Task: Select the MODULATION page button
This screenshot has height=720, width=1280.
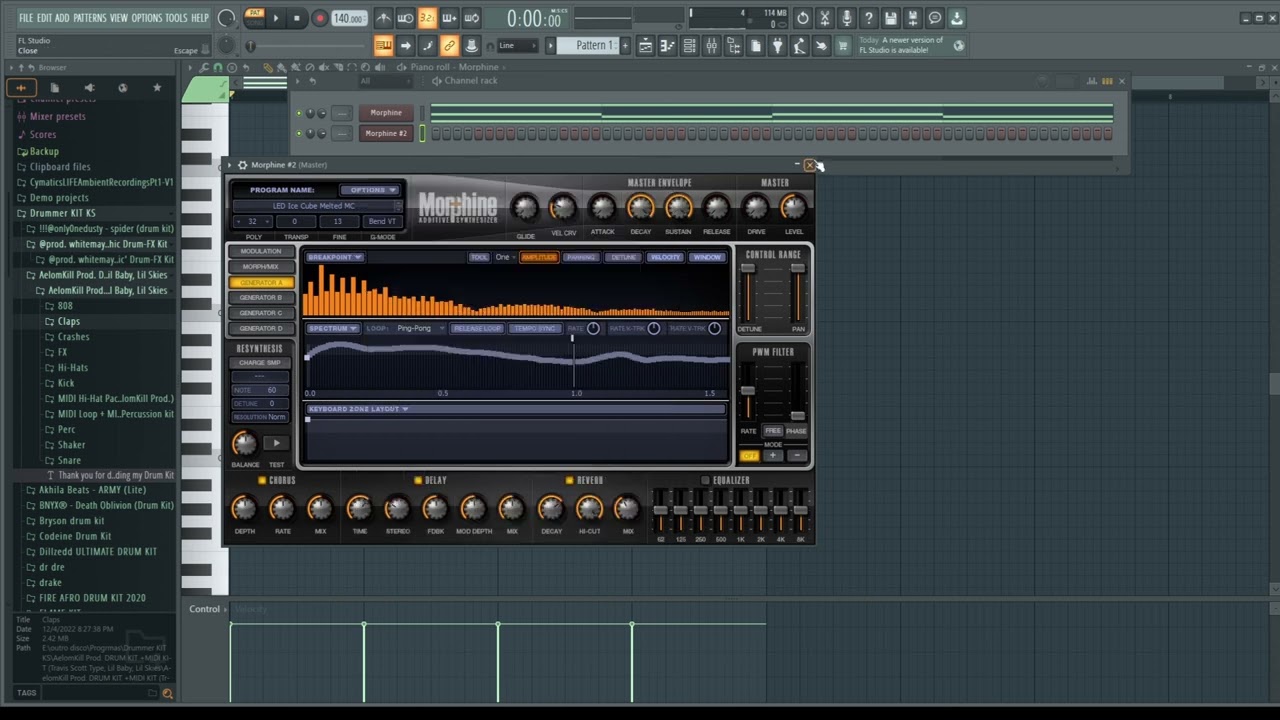Action: coord(260,251)
